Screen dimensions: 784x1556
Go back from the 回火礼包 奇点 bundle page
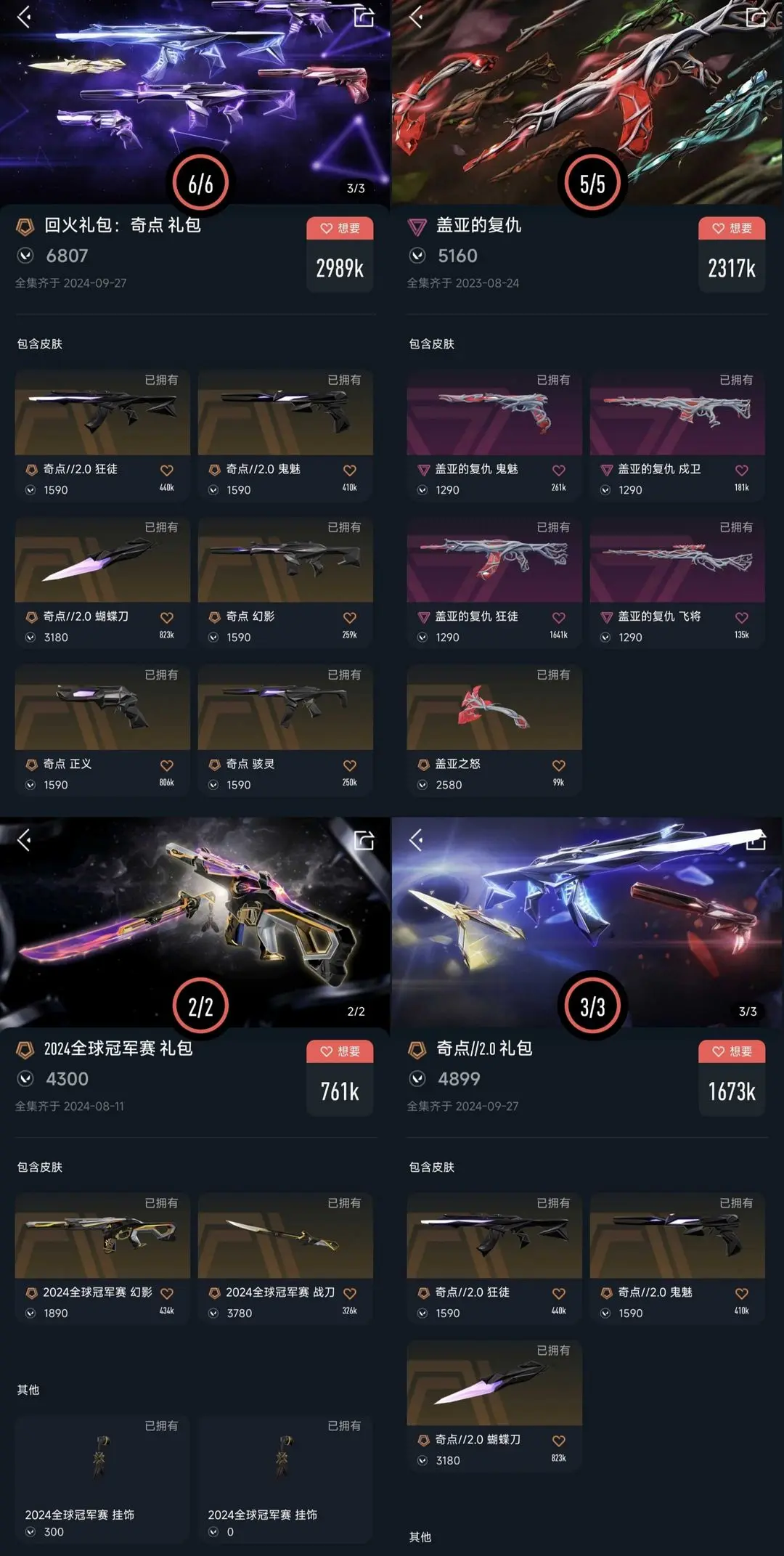click(x=24, y=17)
